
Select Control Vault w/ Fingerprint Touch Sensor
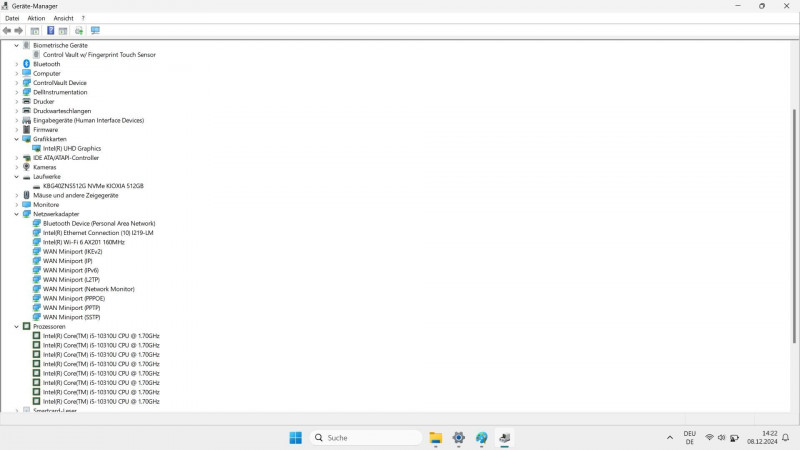99,55
